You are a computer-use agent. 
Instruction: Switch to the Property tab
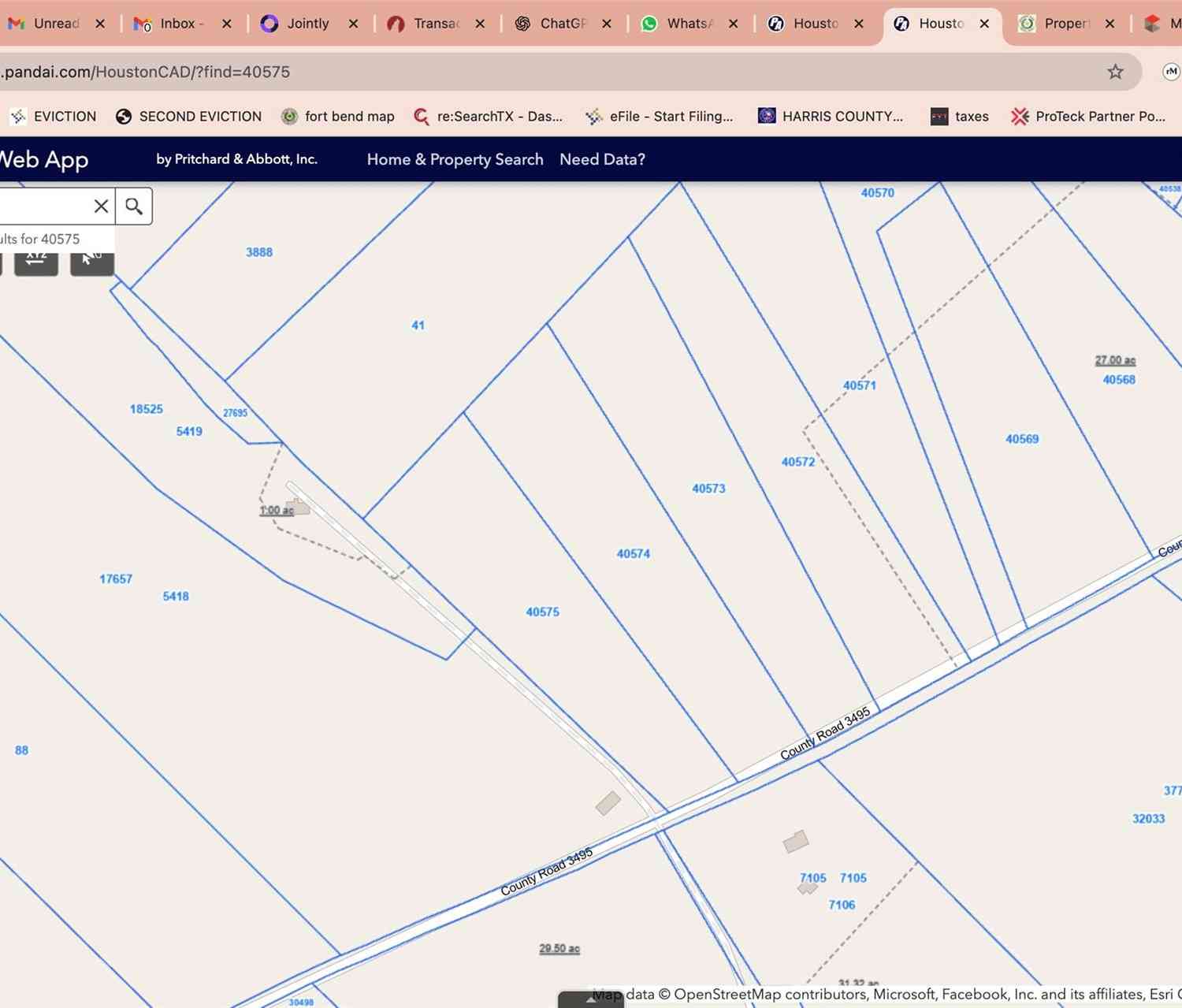[x=1054, y=24]
